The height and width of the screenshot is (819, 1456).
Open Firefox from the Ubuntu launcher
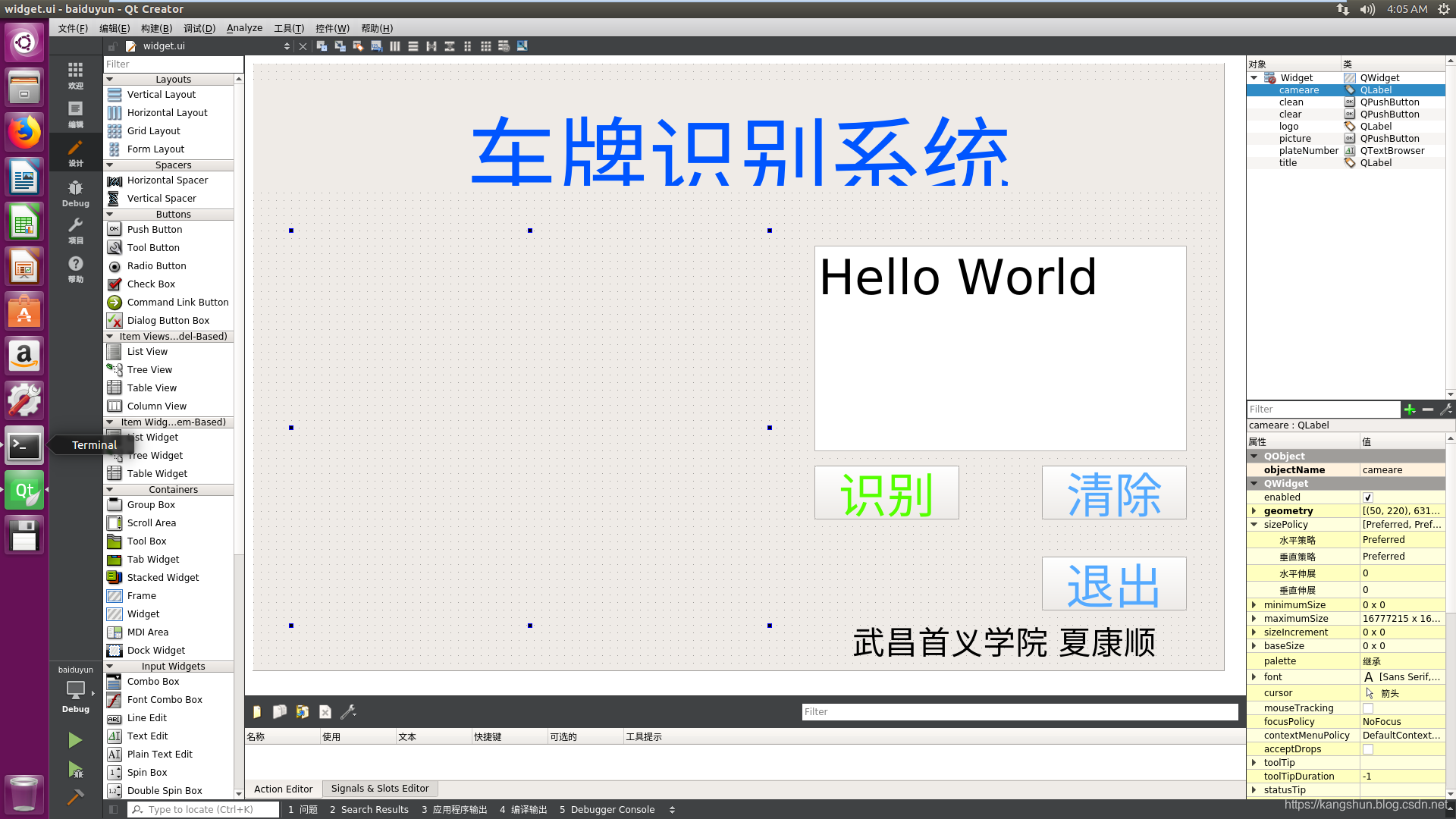(x=24, y=133)
